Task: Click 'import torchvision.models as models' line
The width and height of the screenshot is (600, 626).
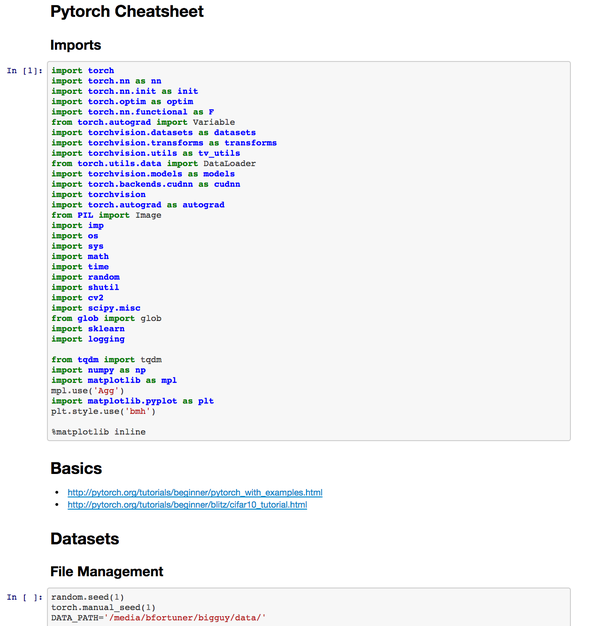Action: (x=143, y=174)
